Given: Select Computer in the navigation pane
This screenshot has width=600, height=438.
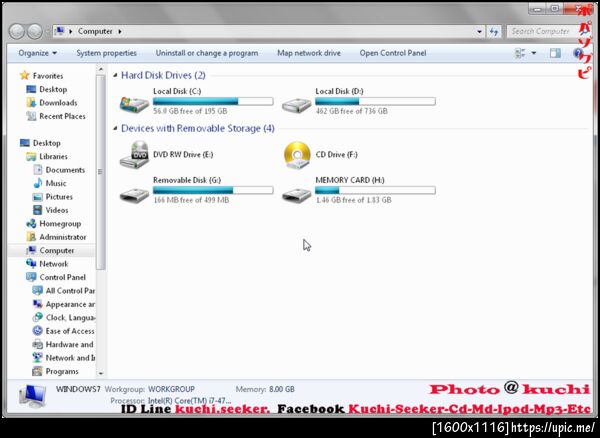Looking at the screenshot, I should (57, 251).
